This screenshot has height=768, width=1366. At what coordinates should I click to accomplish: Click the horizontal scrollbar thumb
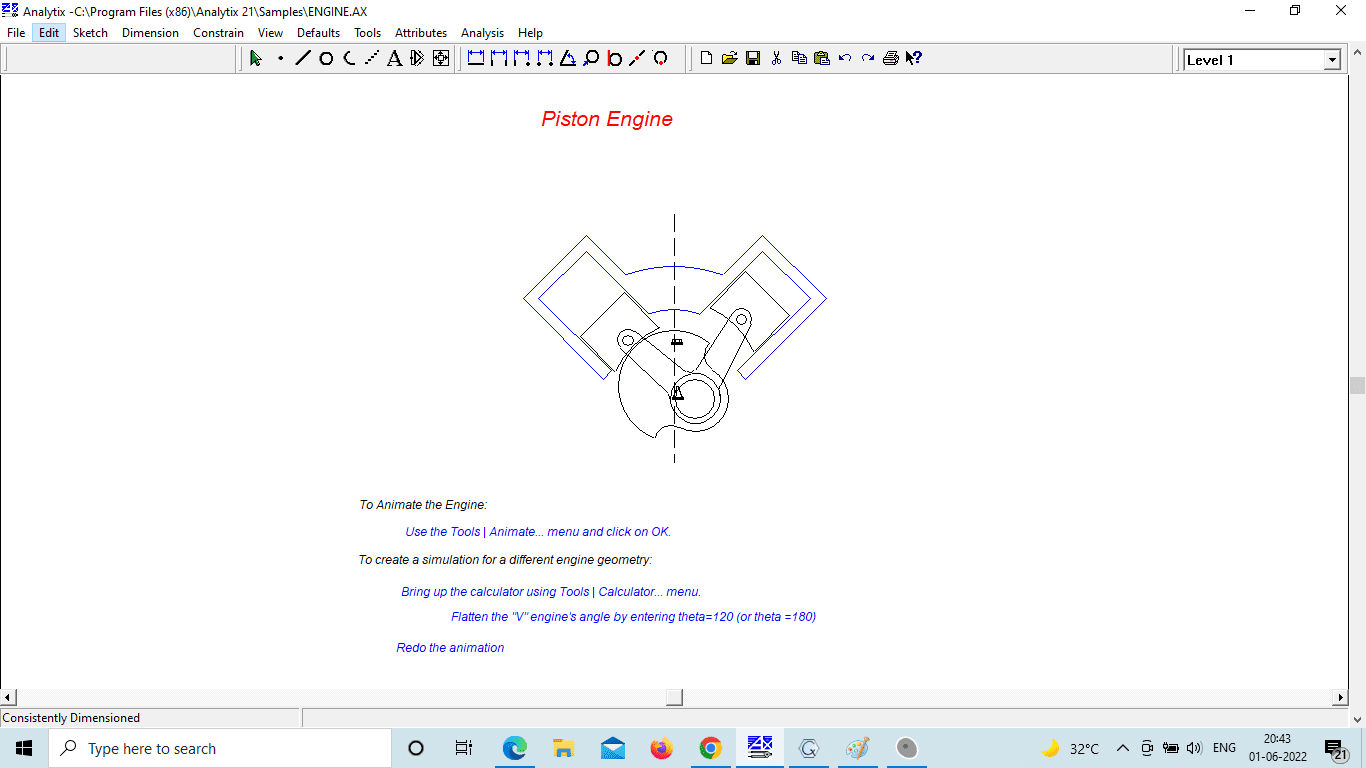pos(675,698)
